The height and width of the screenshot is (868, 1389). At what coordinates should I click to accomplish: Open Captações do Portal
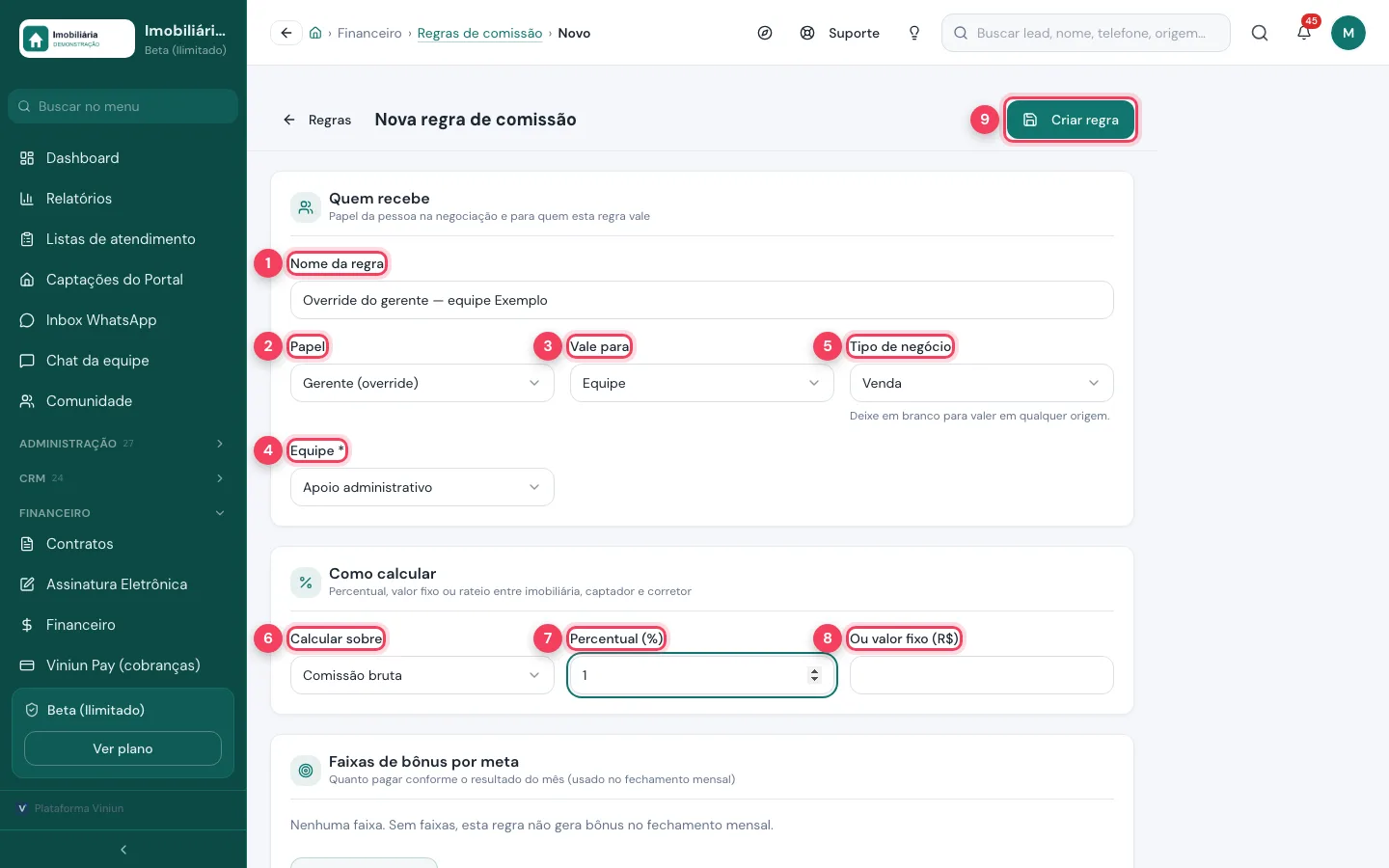point(123,280)
